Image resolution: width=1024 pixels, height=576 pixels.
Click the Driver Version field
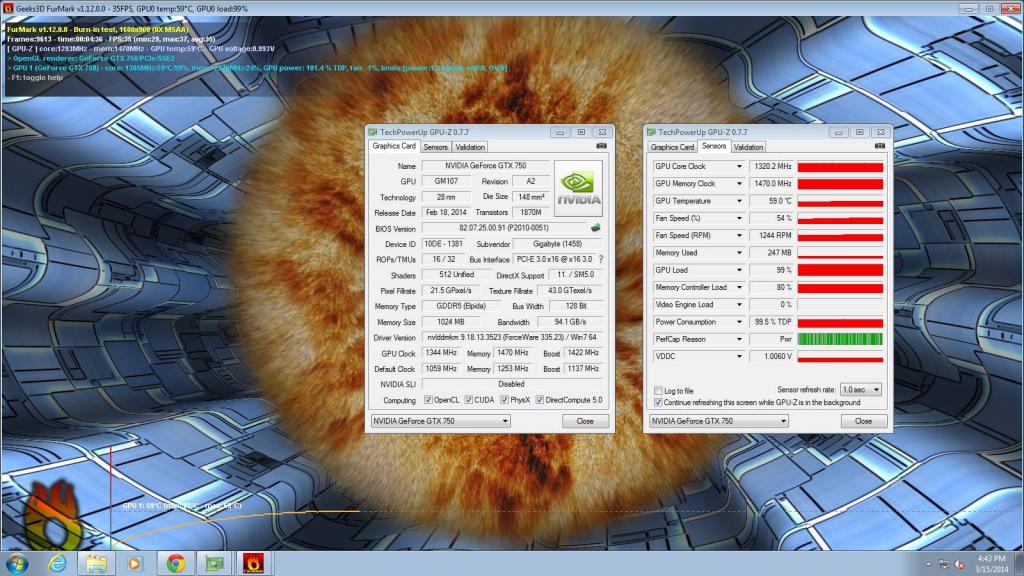tap(512, 338)
